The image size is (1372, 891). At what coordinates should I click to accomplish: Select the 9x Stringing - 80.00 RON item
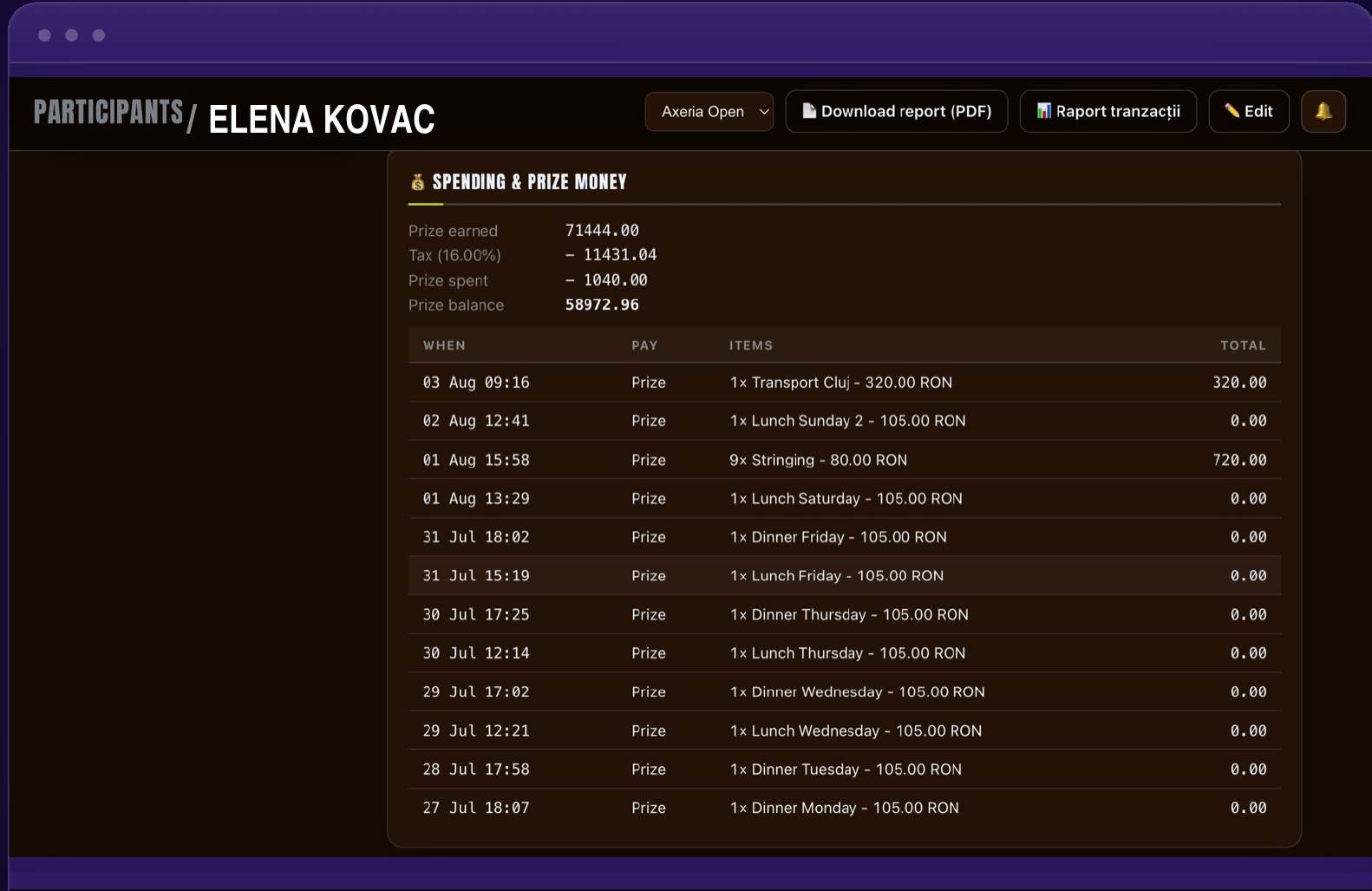pyautogui.click(x=818, y=460)
